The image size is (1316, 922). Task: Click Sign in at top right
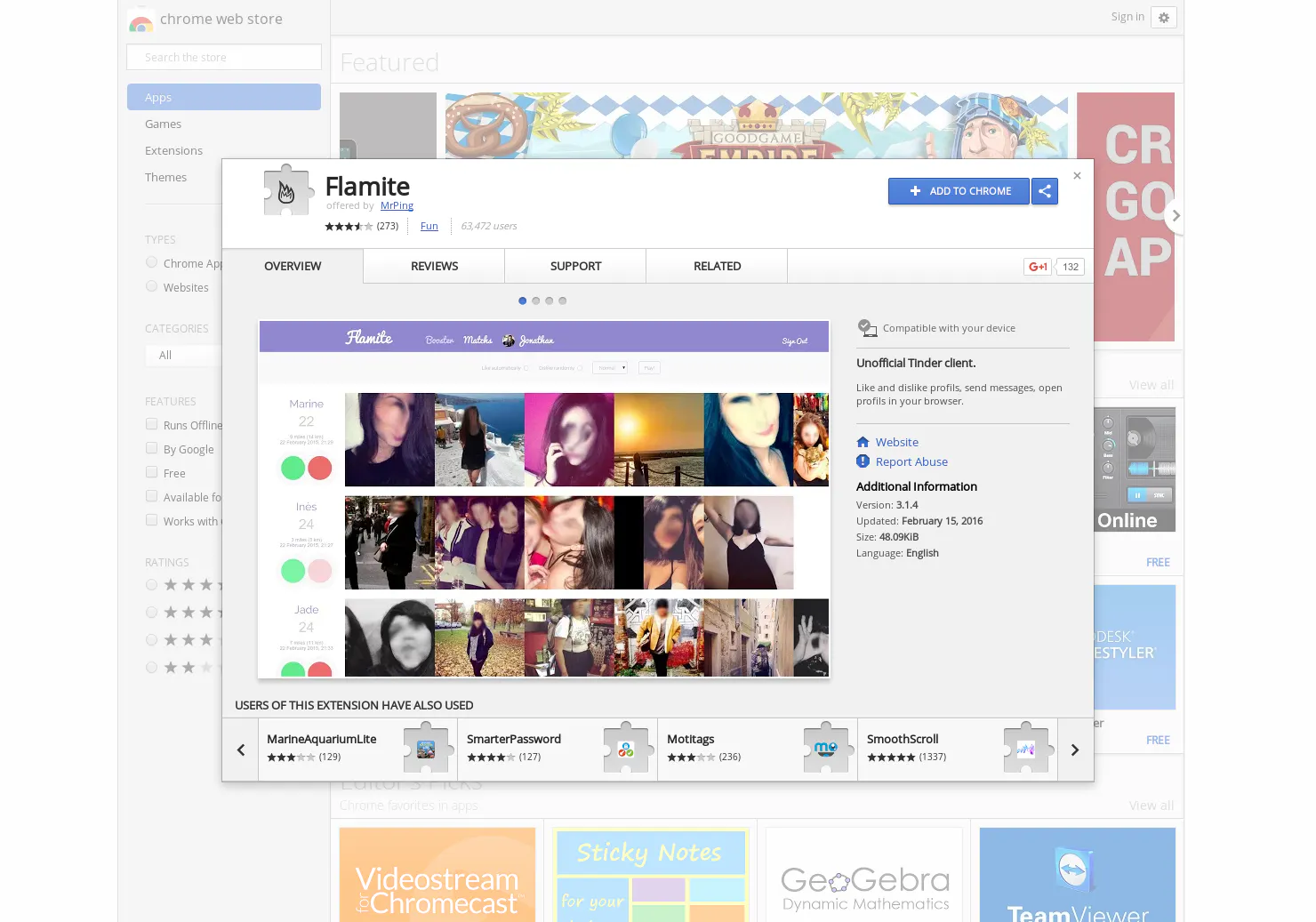(x=1127, y=17)
